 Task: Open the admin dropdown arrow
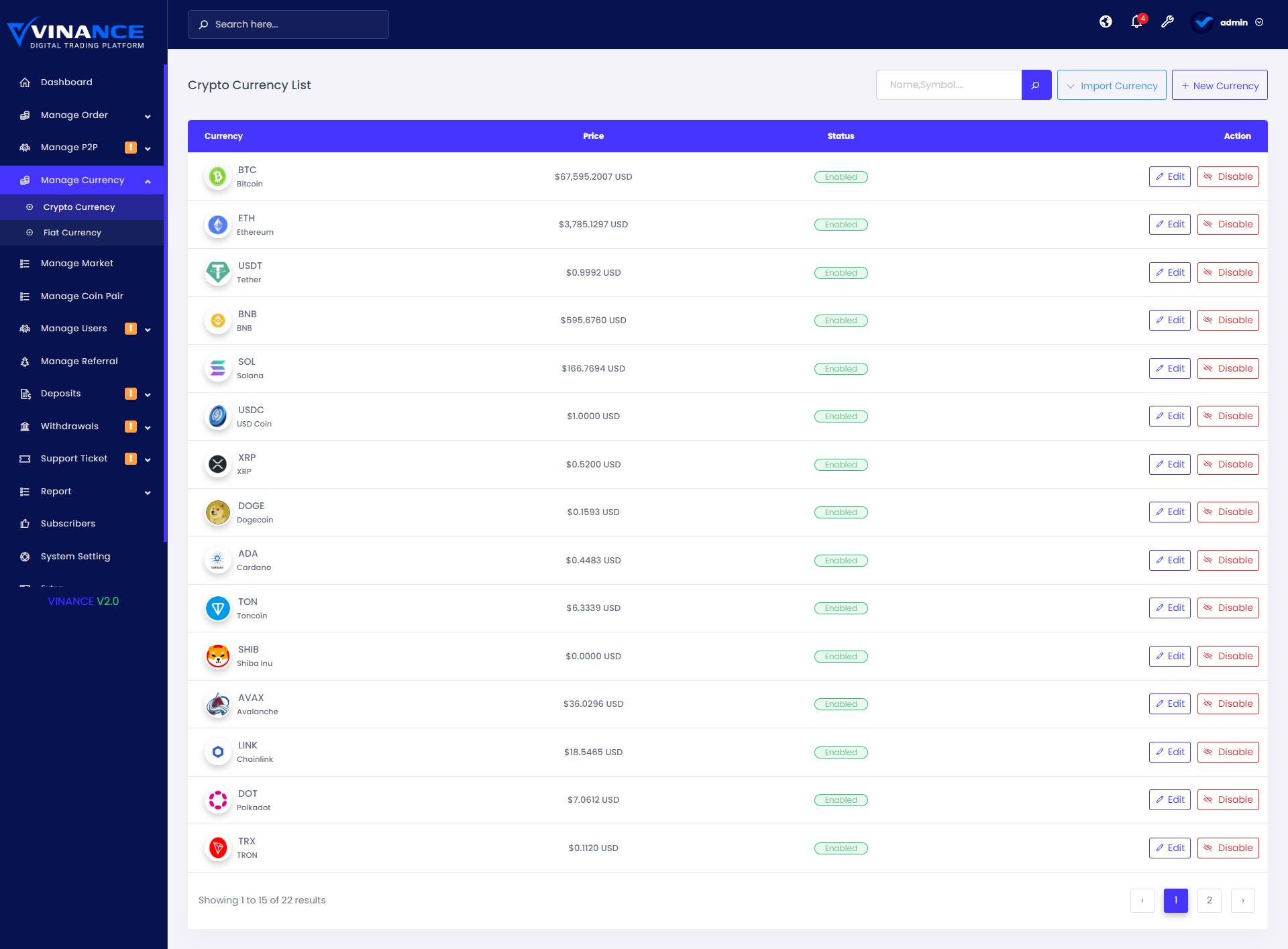point(1259,22)
